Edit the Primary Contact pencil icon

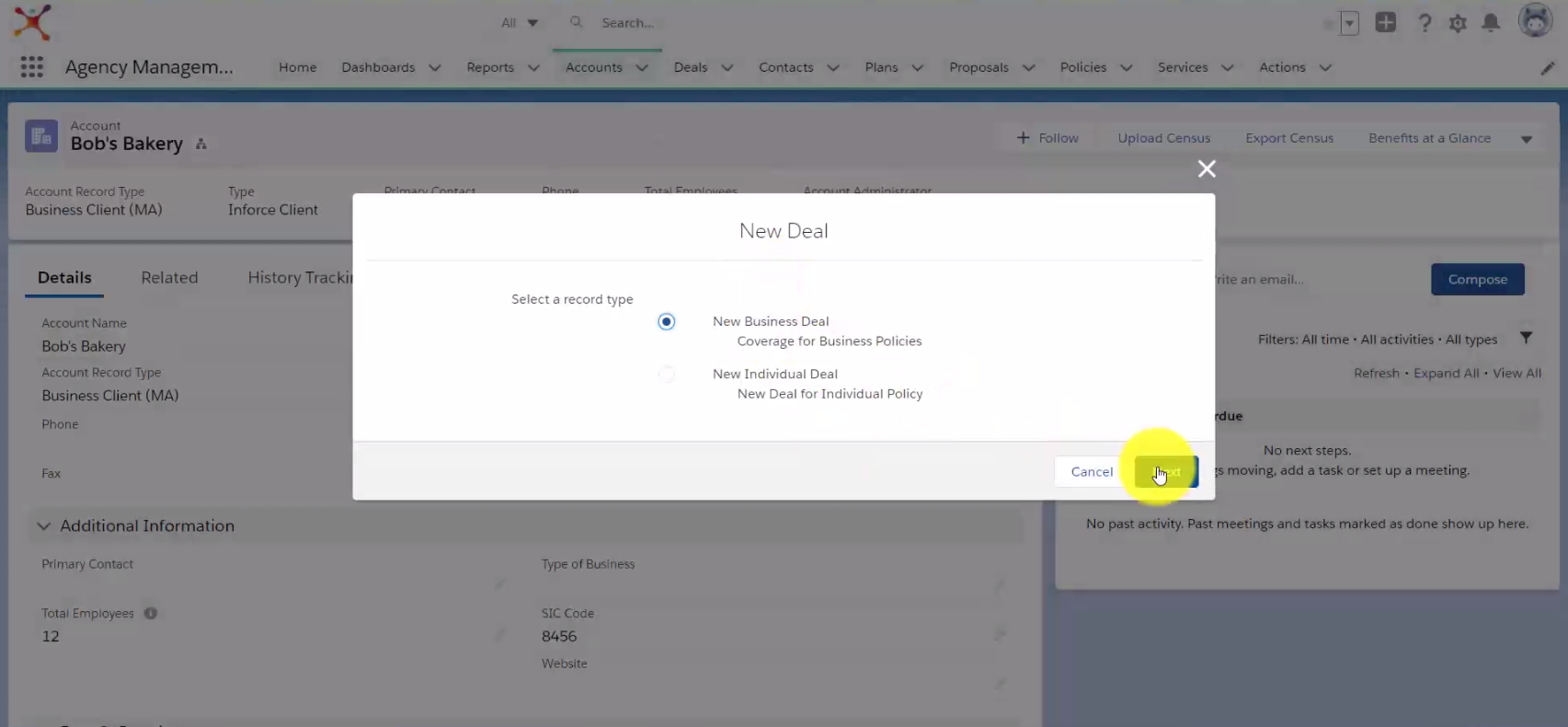coord(499,584)
